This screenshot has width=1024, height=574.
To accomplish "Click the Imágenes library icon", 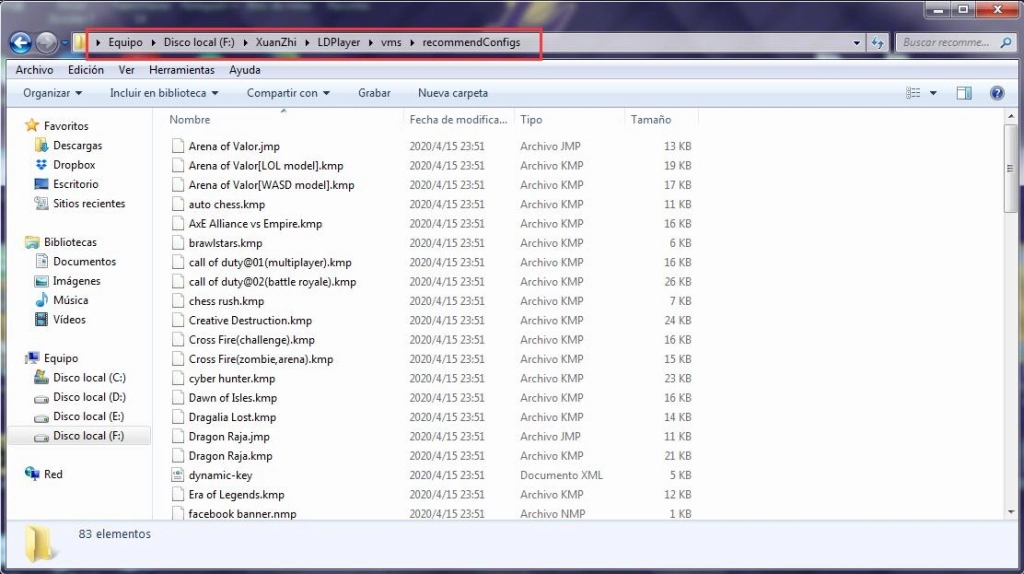I will pyautogui.click(x=41, y=281).
